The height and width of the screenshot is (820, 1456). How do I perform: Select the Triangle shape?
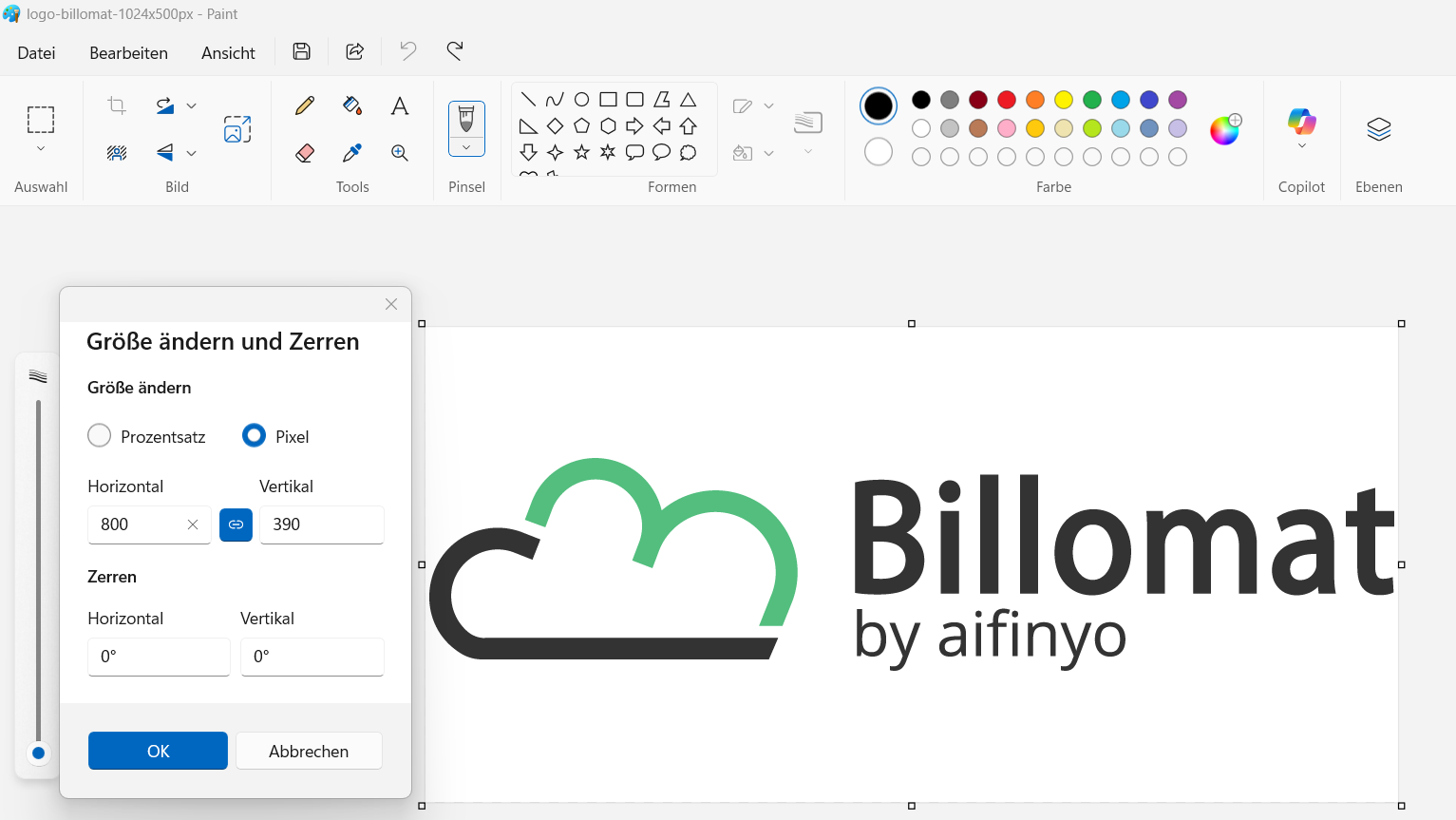[x=689, y=100]
